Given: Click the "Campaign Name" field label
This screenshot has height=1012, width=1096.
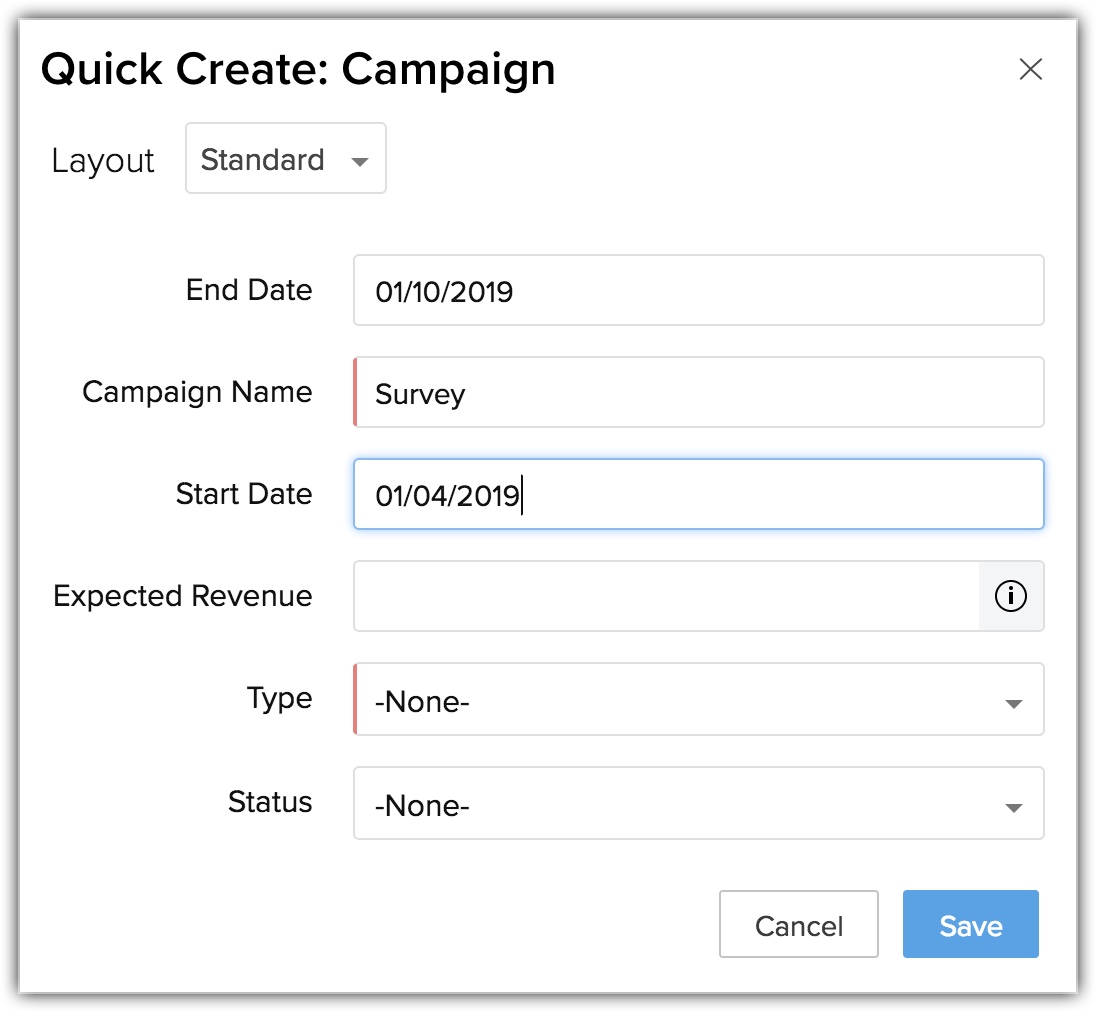Looking at the screenshot, I should pyautogui.click(x=197, y=392).
